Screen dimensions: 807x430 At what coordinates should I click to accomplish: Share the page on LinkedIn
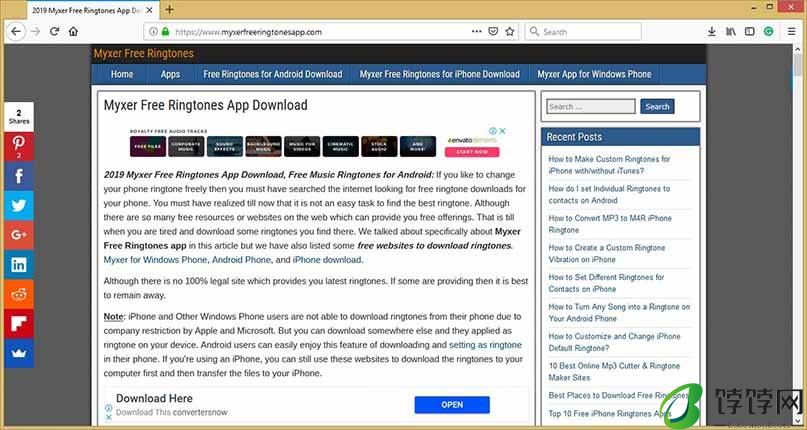pyautogui.click(x=19, y=265)
